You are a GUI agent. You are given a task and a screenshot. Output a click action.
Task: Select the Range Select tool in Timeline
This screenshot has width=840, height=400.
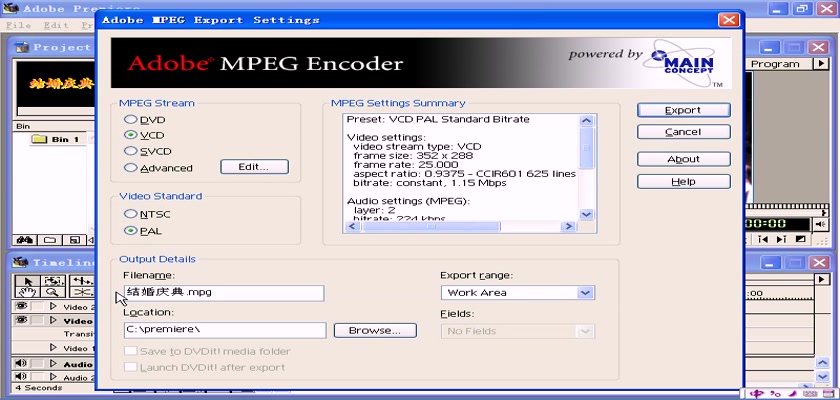[x=54, y=281]
